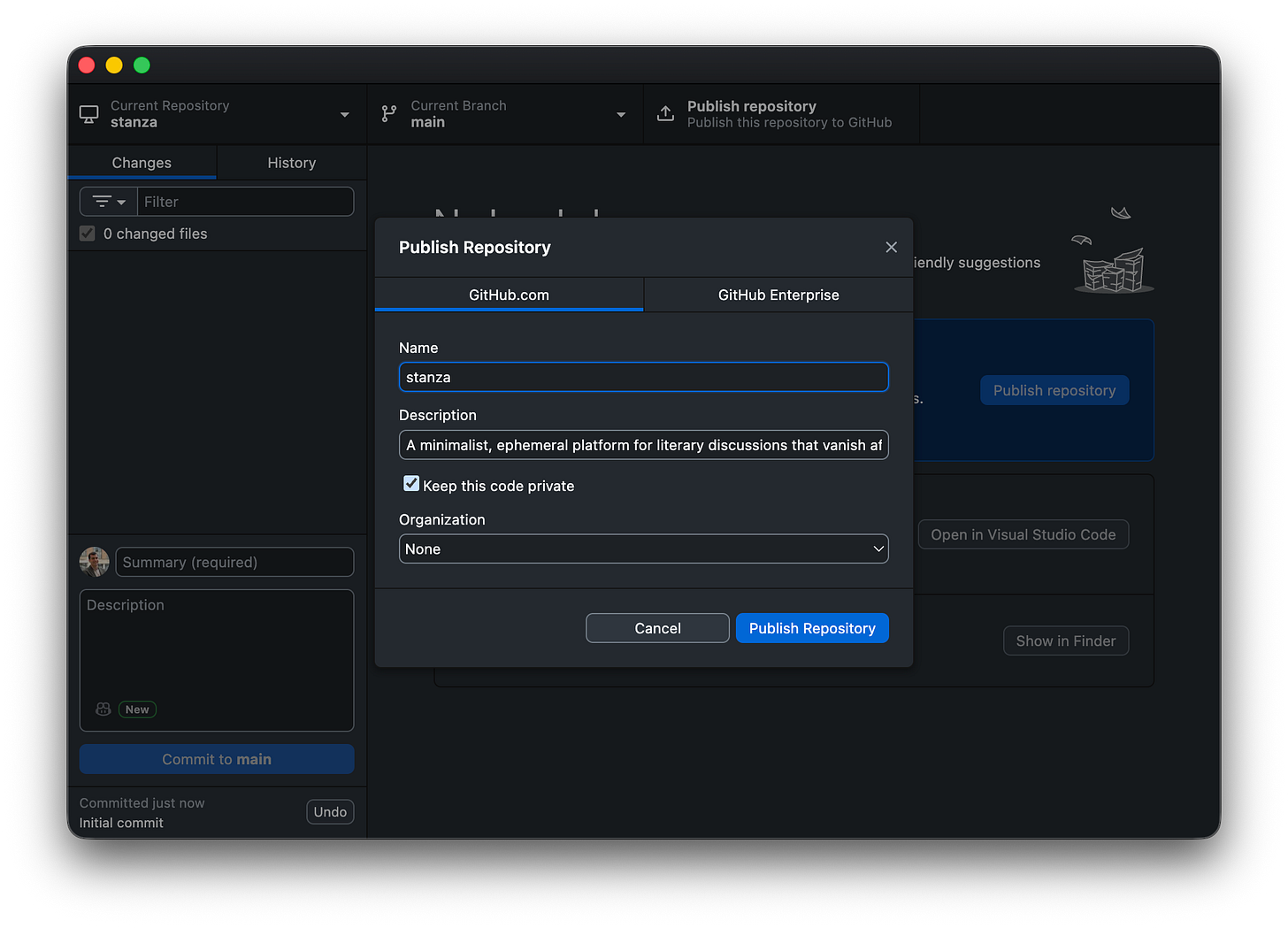Switch to the History tab

(292, 162)
